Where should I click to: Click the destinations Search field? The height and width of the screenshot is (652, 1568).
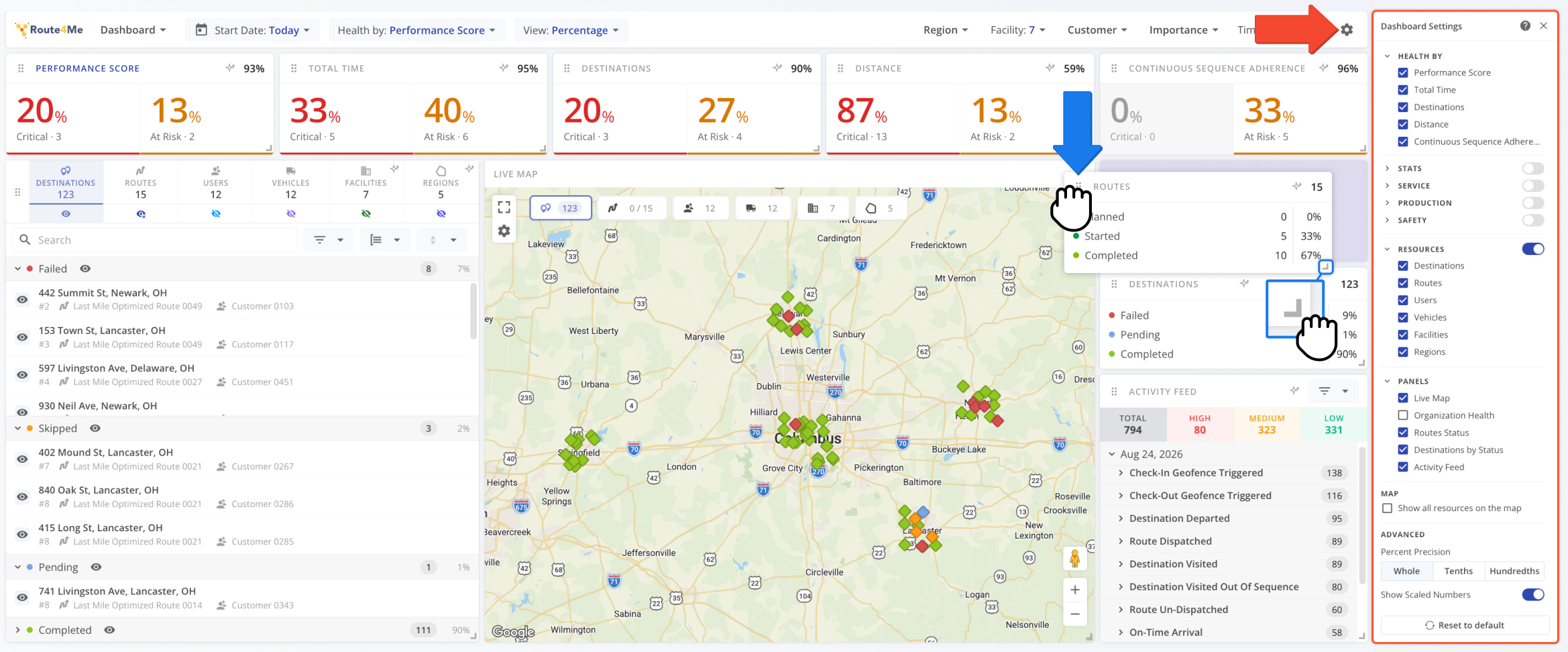pos(154,239)
